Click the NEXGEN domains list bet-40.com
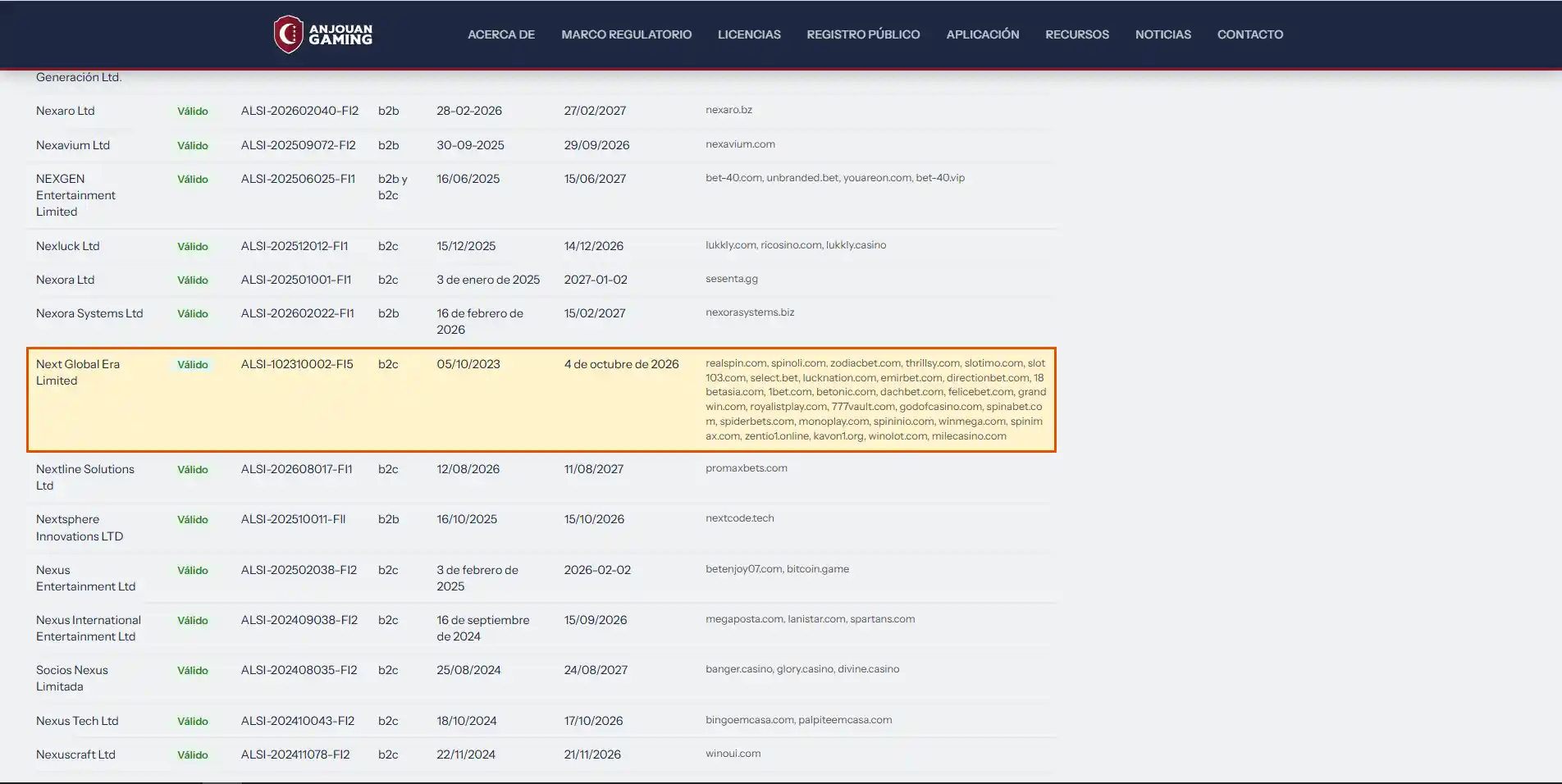Screen dimensions: 1562x784 click(835, 178)
